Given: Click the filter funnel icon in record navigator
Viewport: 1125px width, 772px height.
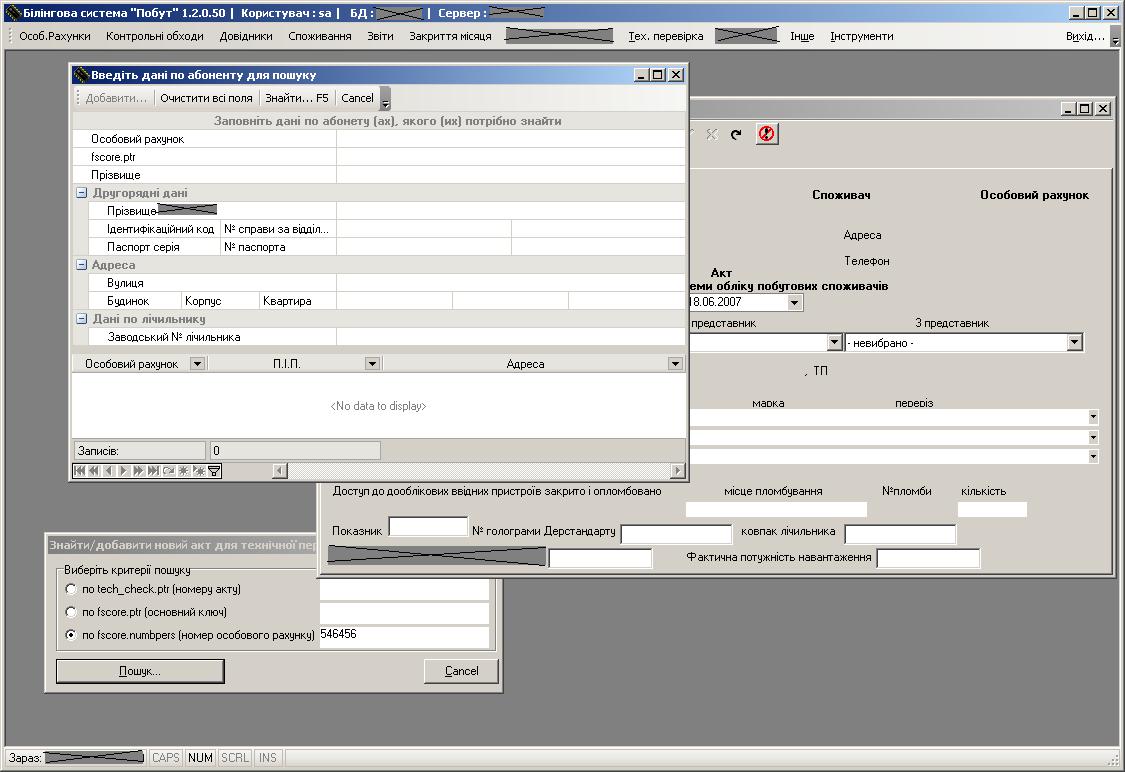Looking at the screenshot, I should pyautogui.click(x=214, y=471).
